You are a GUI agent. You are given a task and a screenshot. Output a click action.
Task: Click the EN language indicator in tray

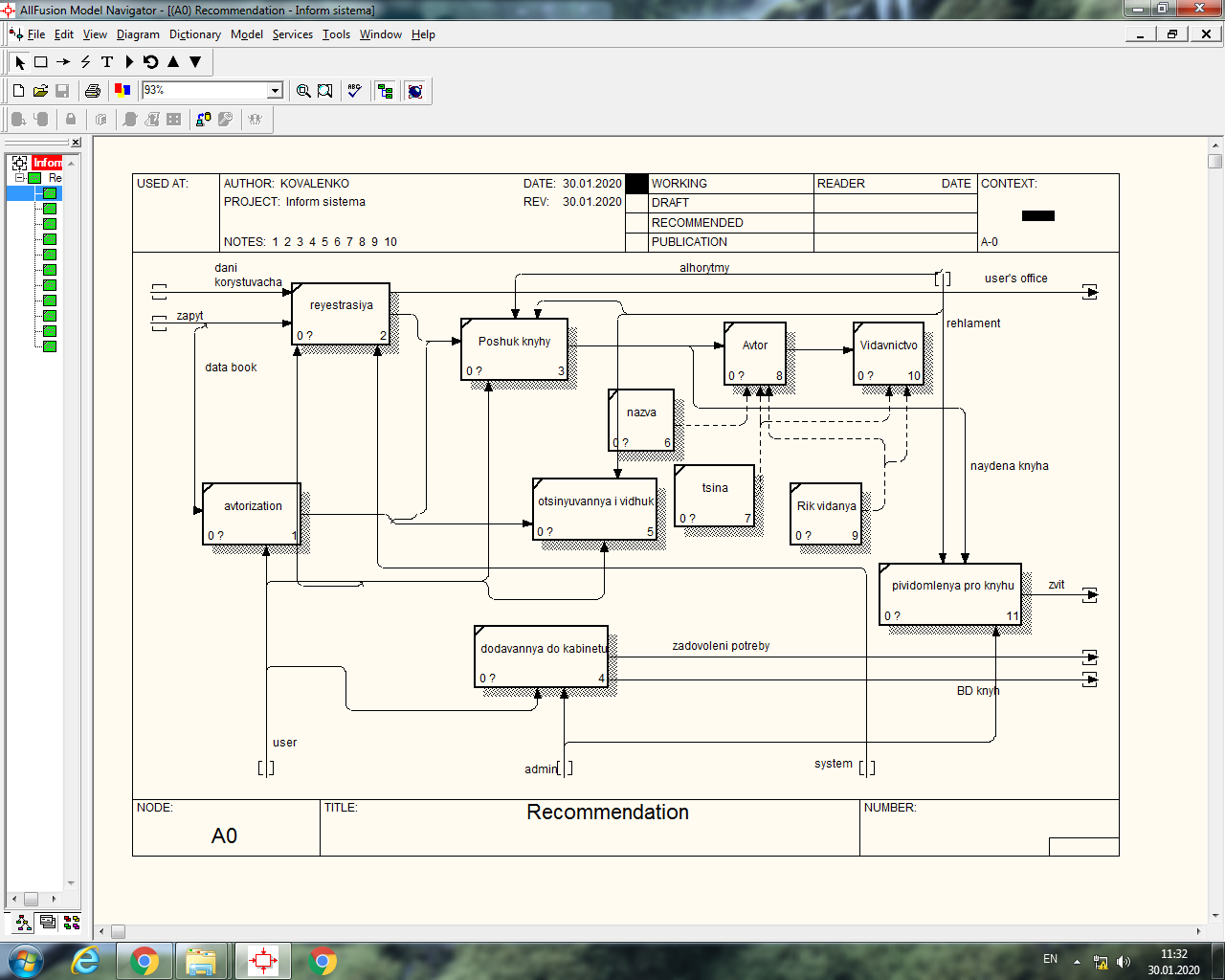tap(1050, 959)
